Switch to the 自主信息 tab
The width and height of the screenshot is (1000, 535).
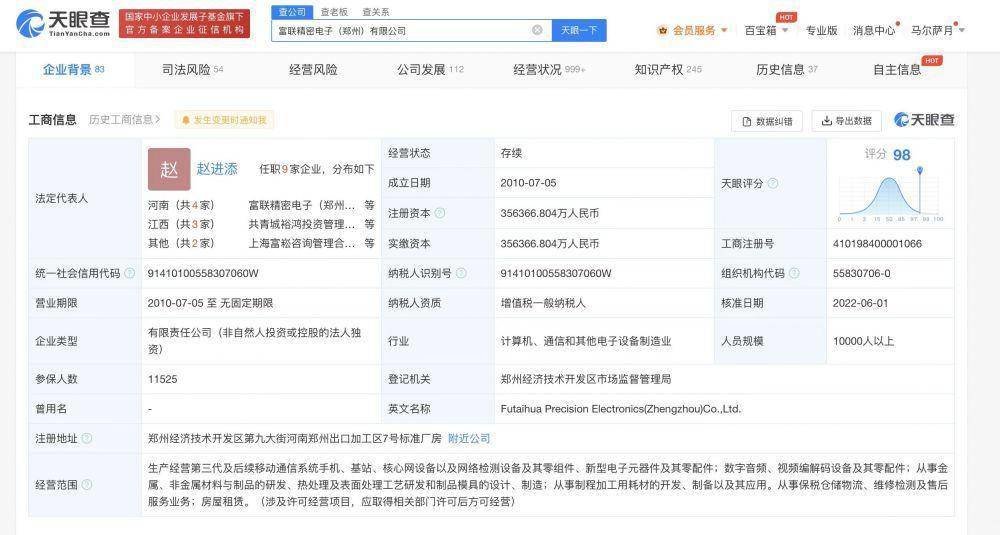(x=897, y=70)
